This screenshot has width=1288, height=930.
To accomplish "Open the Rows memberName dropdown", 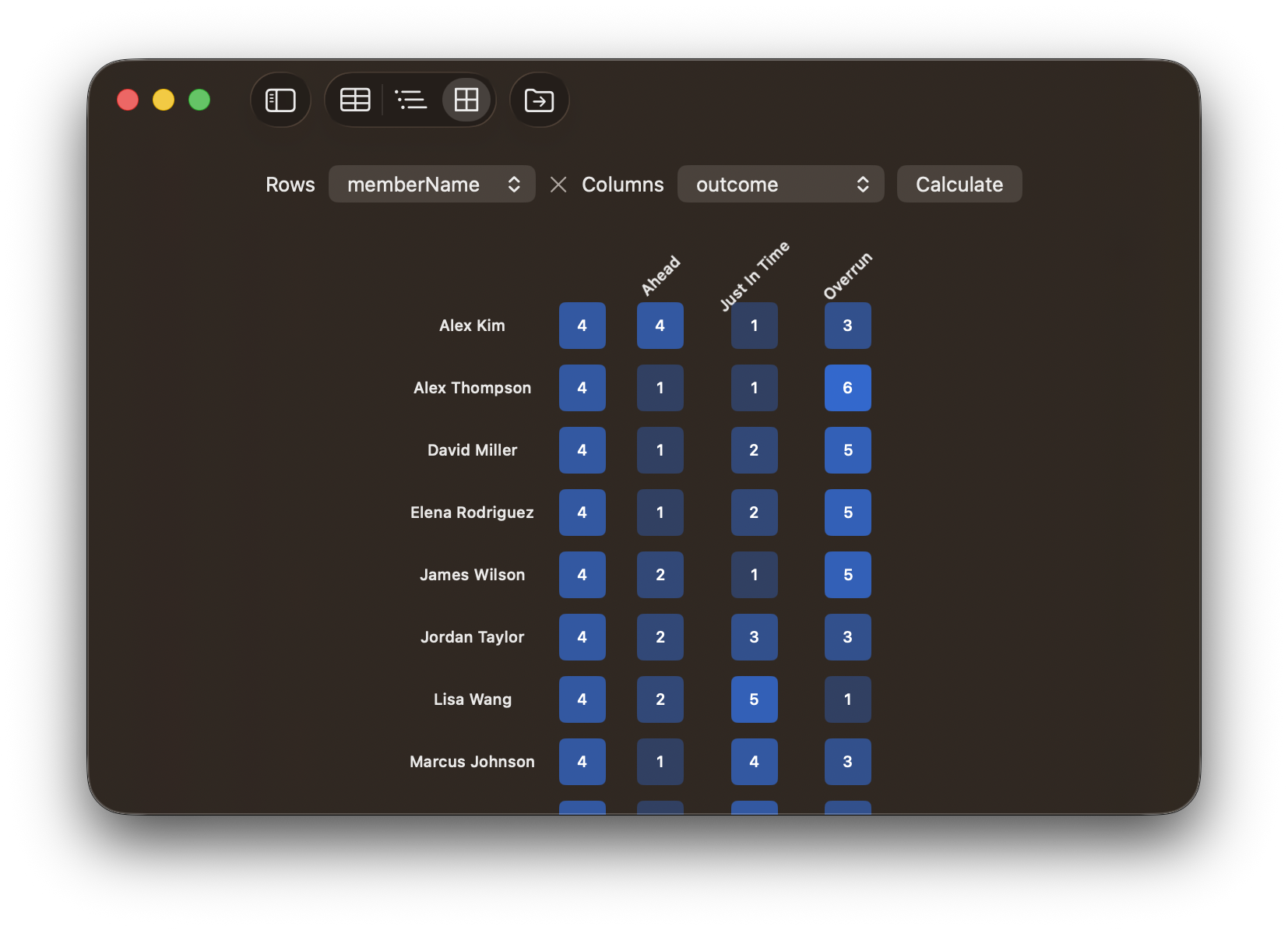I will (x=432, y=185).
